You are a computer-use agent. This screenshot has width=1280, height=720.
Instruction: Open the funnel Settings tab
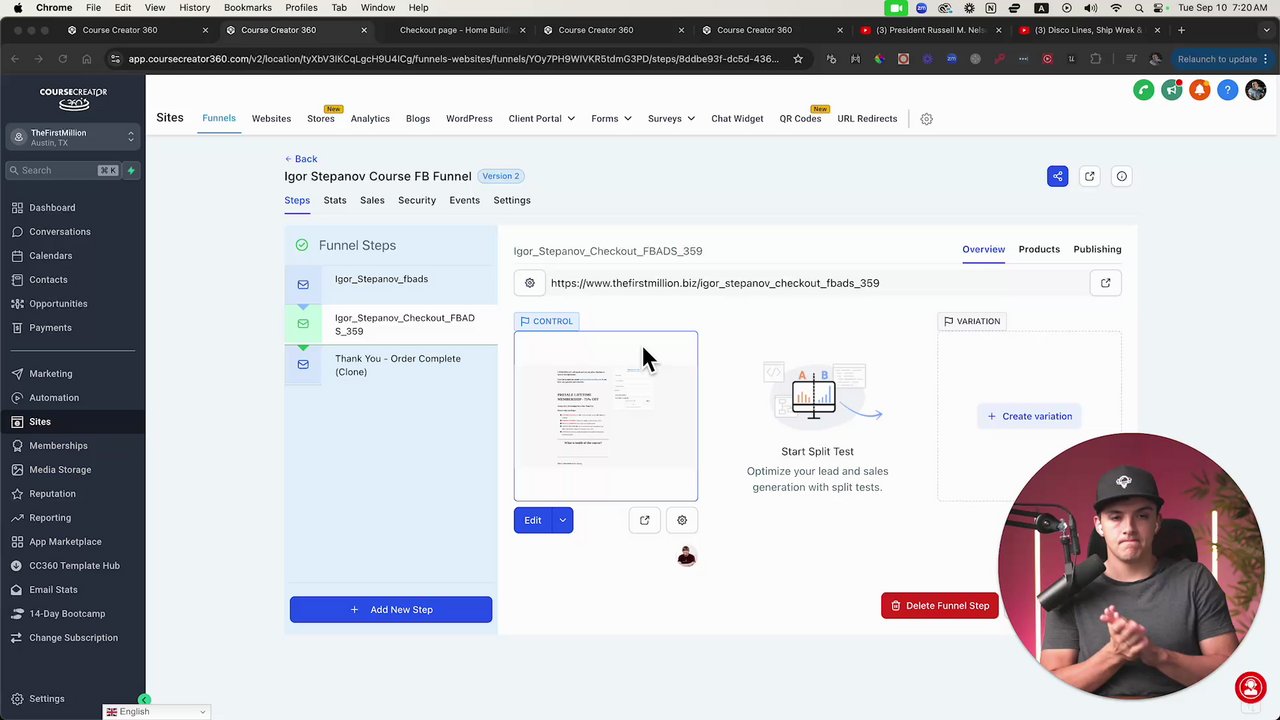512,200
